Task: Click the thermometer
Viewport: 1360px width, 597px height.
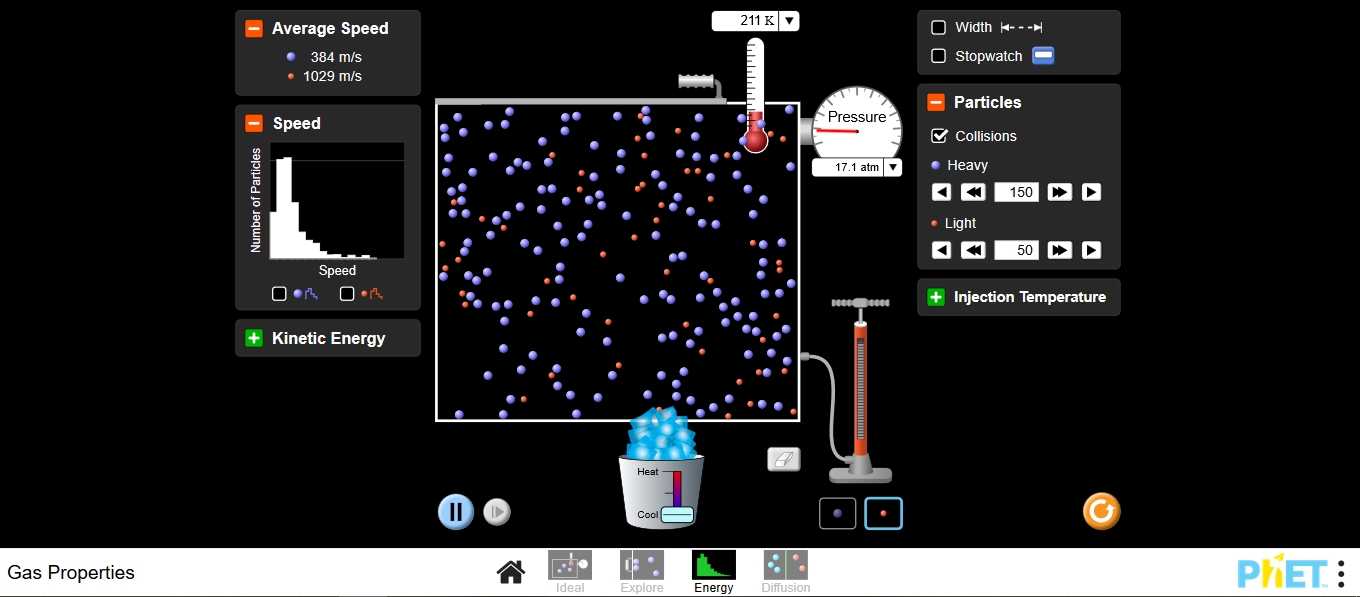Action: 755,95
